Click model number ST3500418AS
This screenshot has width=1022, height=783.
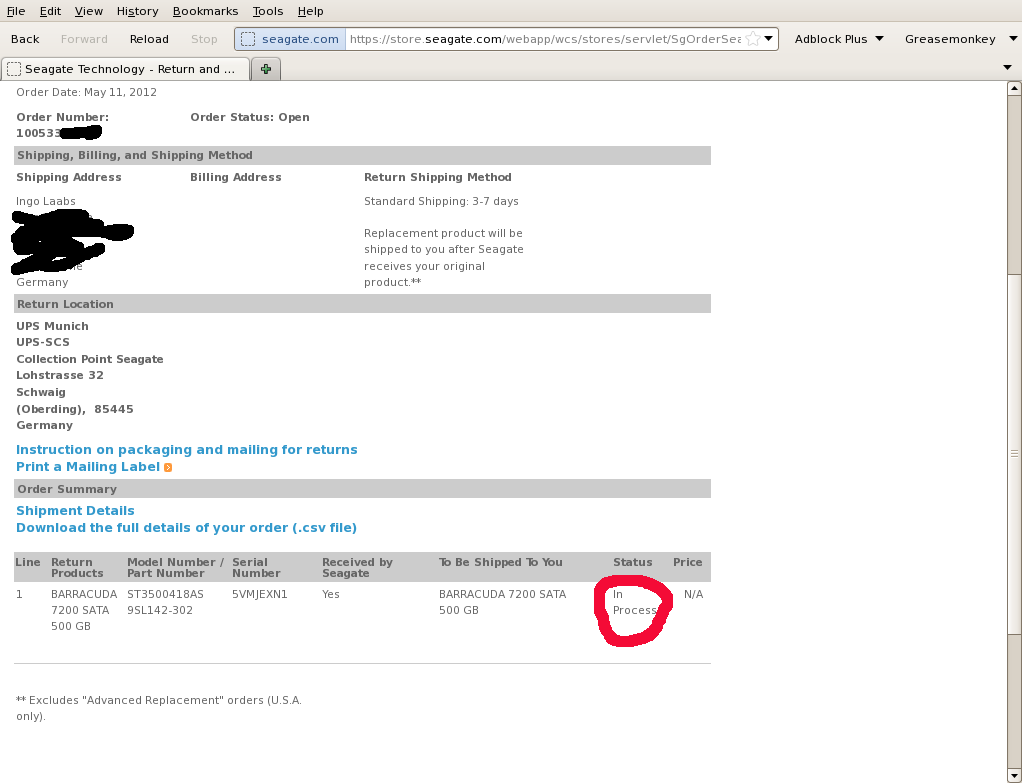166,594
